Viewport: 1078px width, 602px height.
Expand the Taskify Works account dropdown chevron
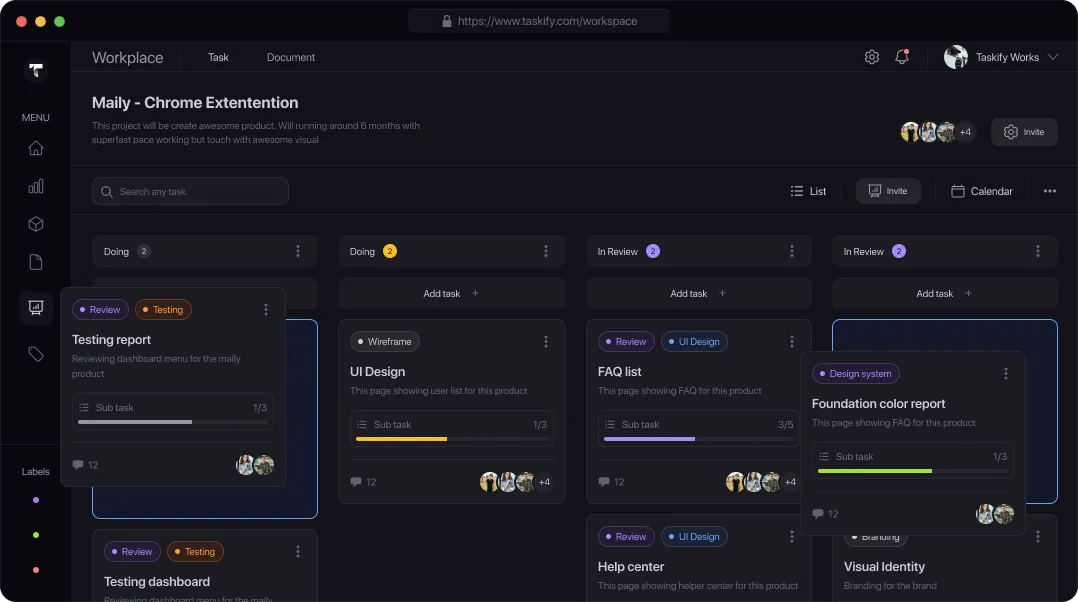click(1053, 57)
